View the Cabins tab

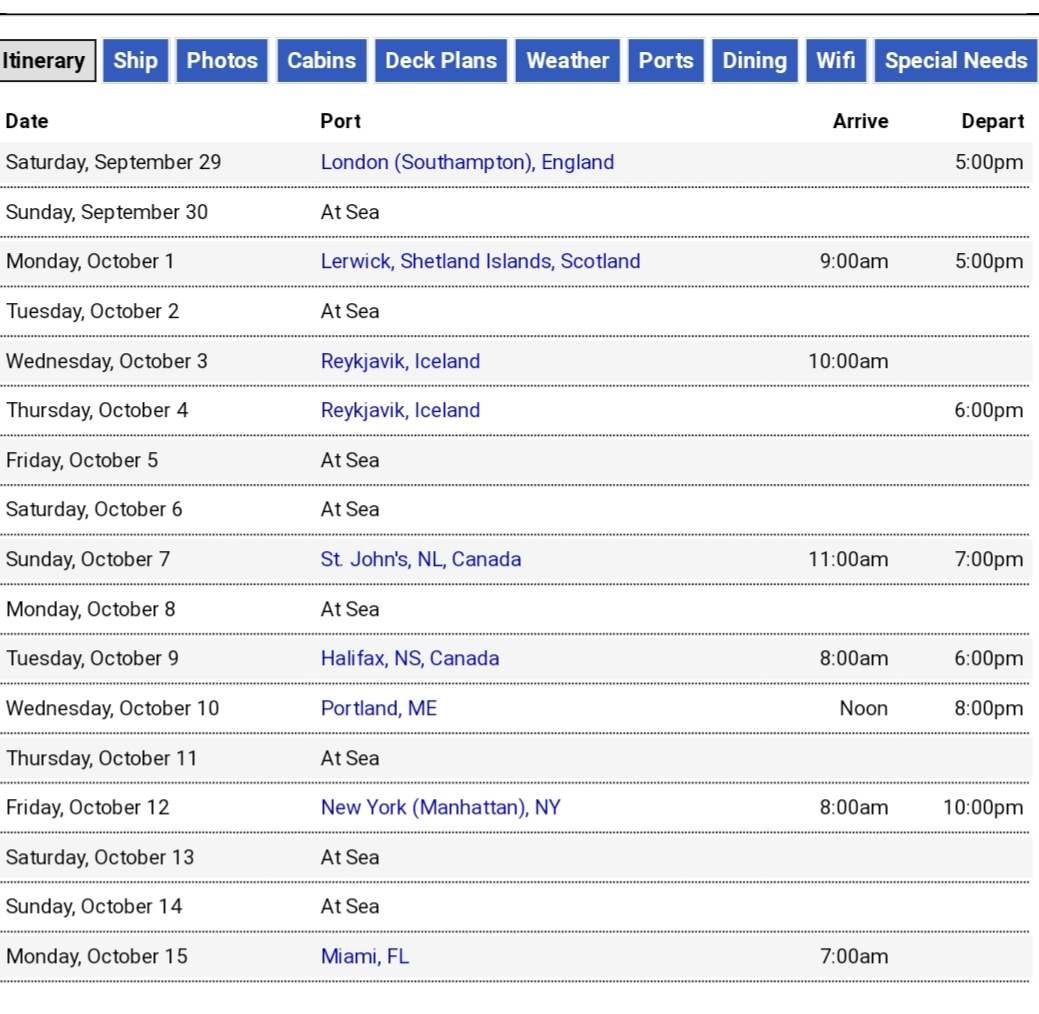(x=321, y=60)
